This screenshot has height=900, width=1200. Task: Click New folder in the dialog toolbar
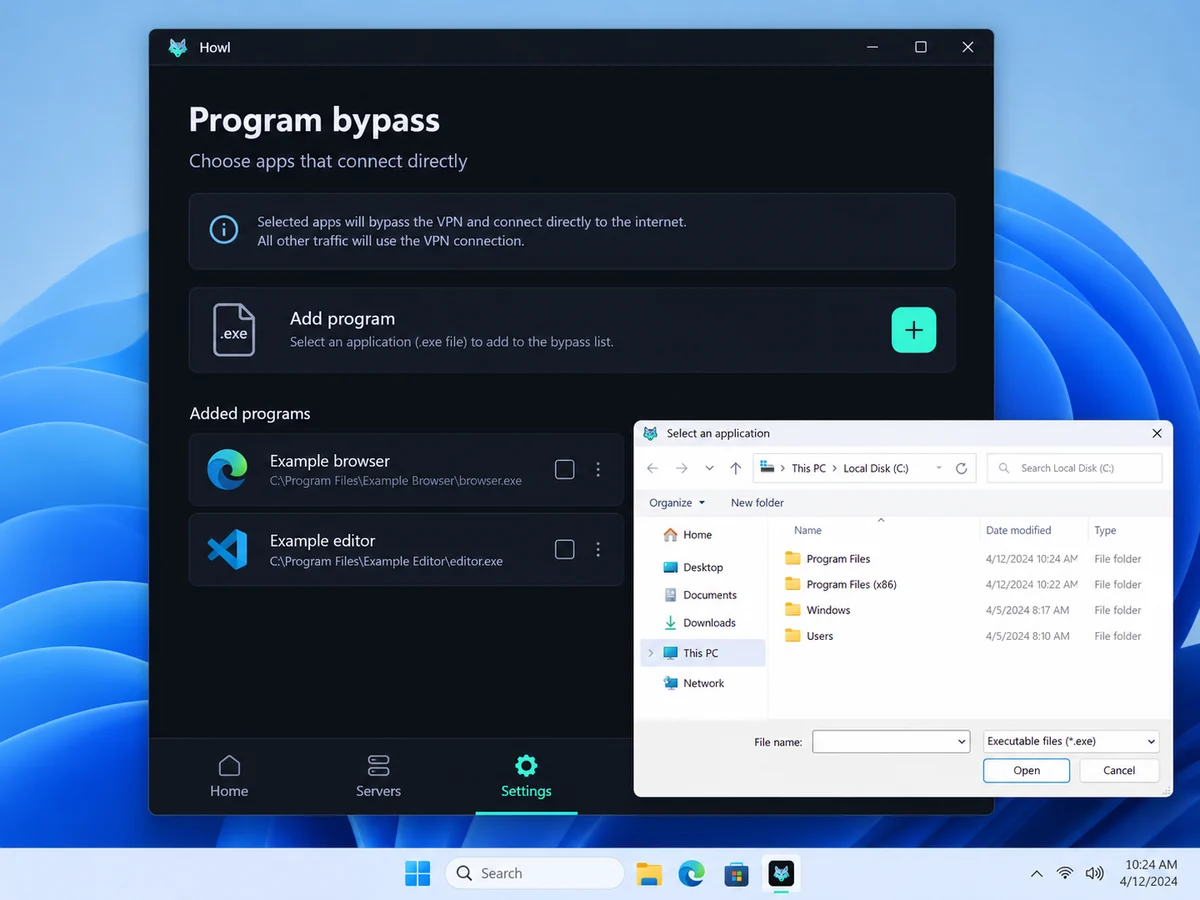pos(757,503)
